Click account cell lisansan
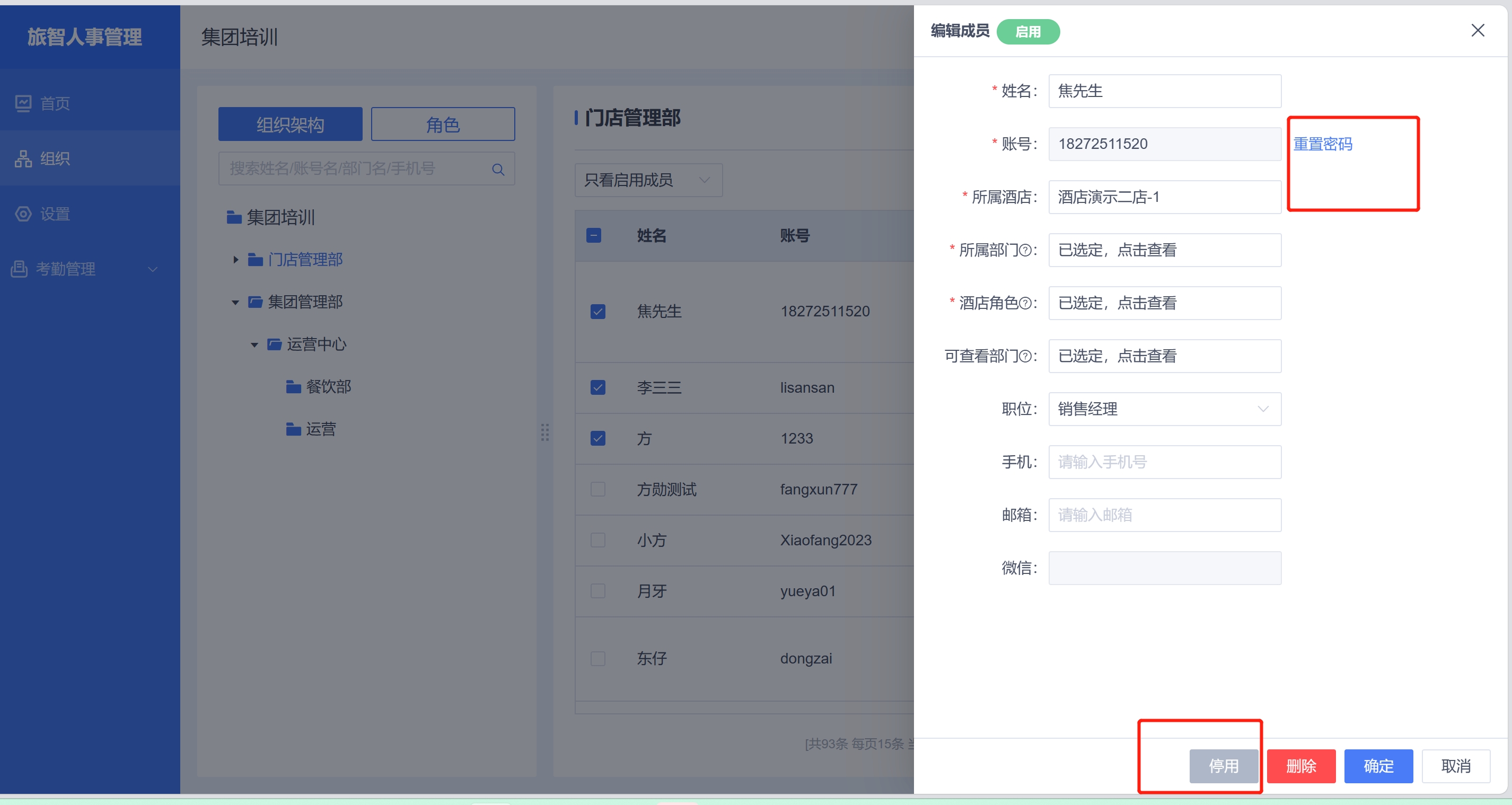 coord(807,387)
